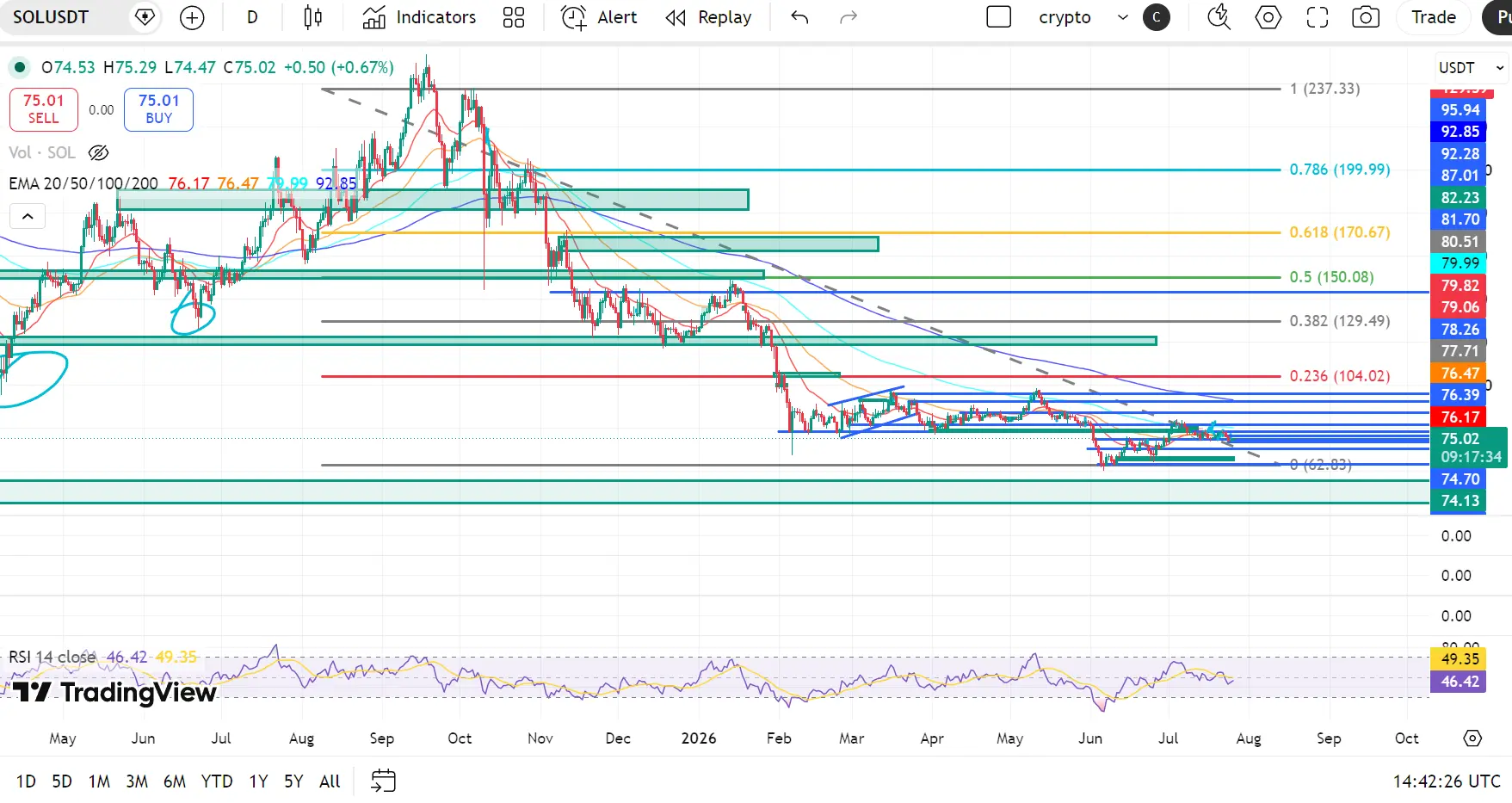Take a snapshot with the camera icon
Viewport: 1512px width, 803px height.
(x=1366, y=17)
